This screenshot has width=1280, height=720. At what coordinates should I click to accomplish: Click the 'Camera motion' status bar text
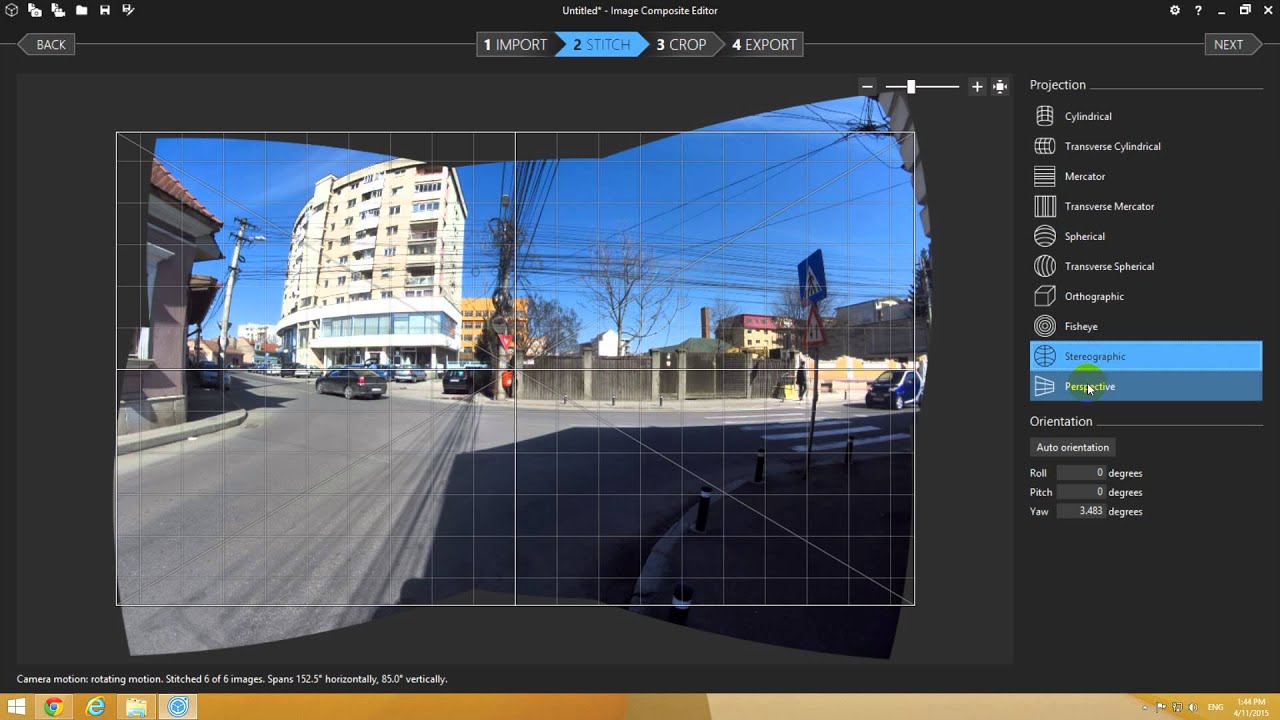tap(232, 679)
